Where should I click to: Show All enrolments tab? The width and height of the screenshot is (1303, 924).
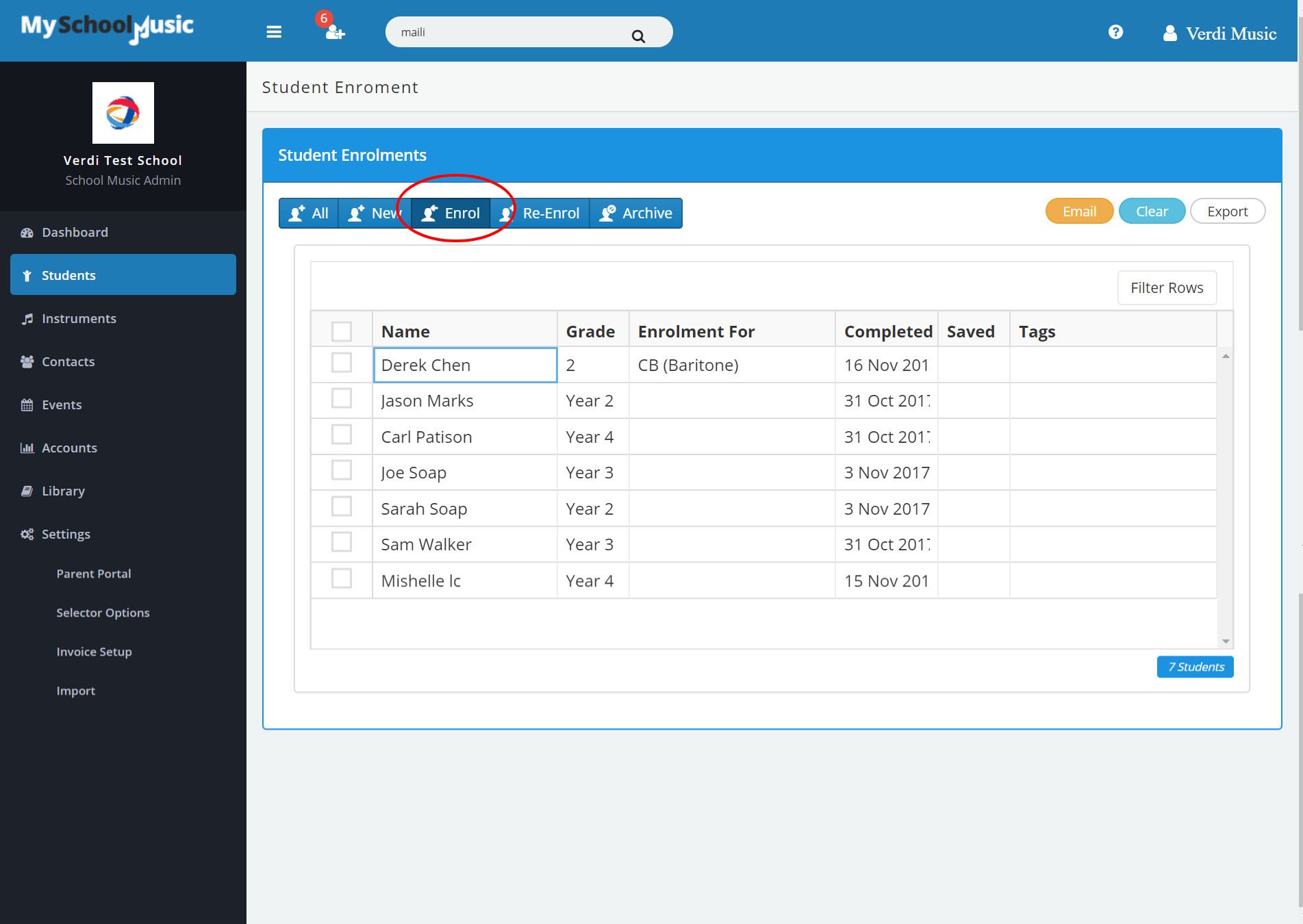click(309, 213)
